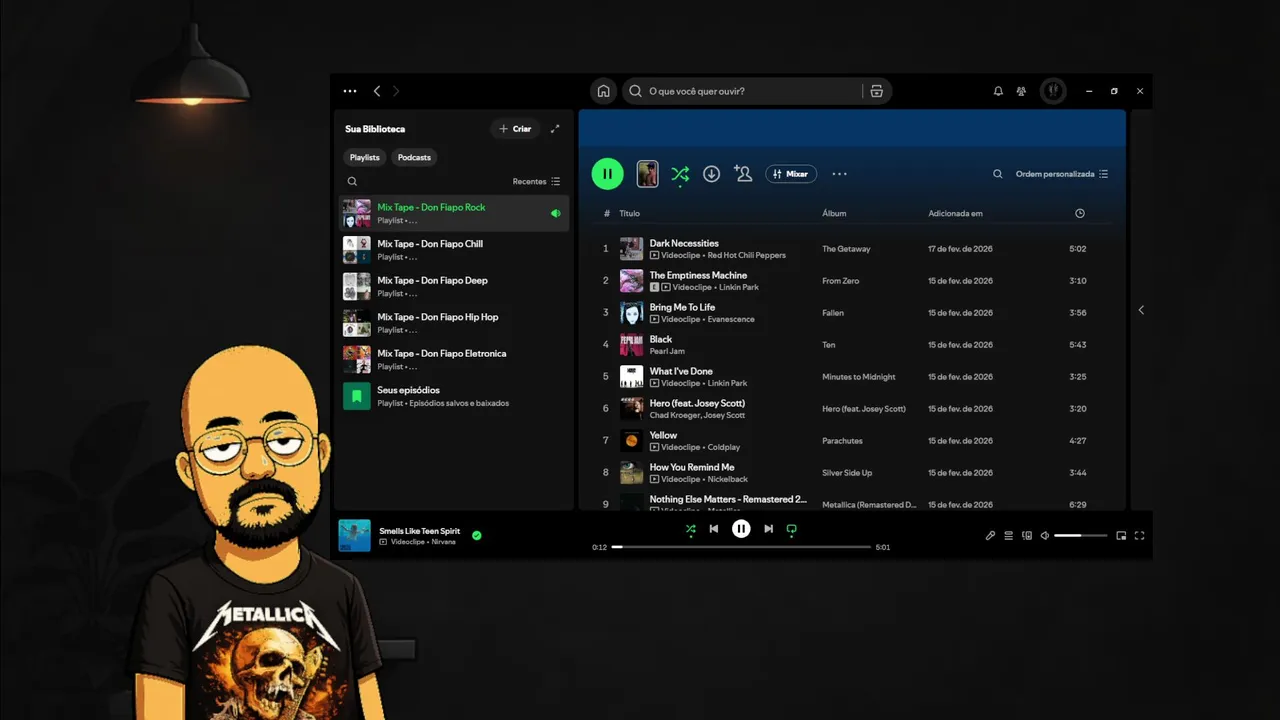This screenshot has width=1280, height=720.
Task: Select the Bring Me To Life track
Action: tap(850, 313)
